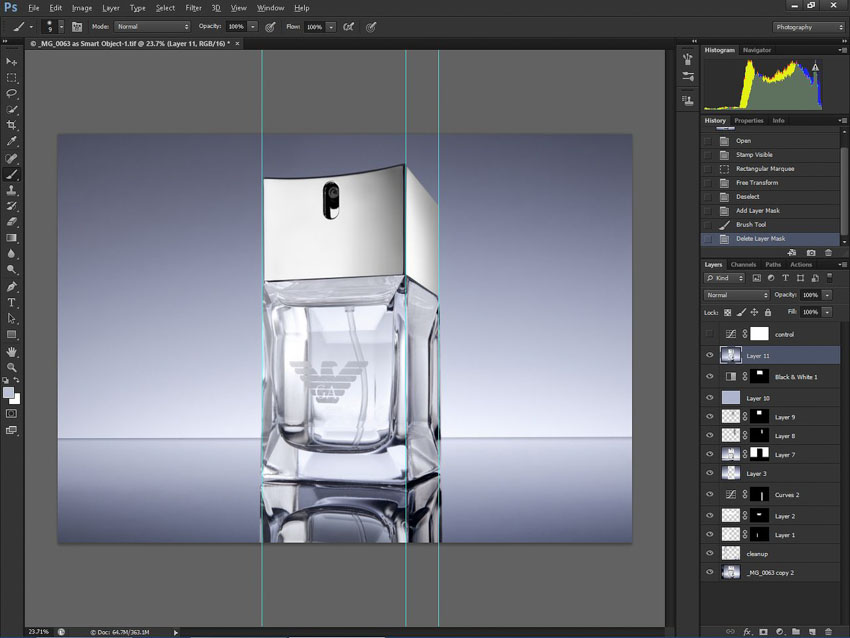Toggle visibility of Layer 10
850x638 pixels.
tap(710, 398)
